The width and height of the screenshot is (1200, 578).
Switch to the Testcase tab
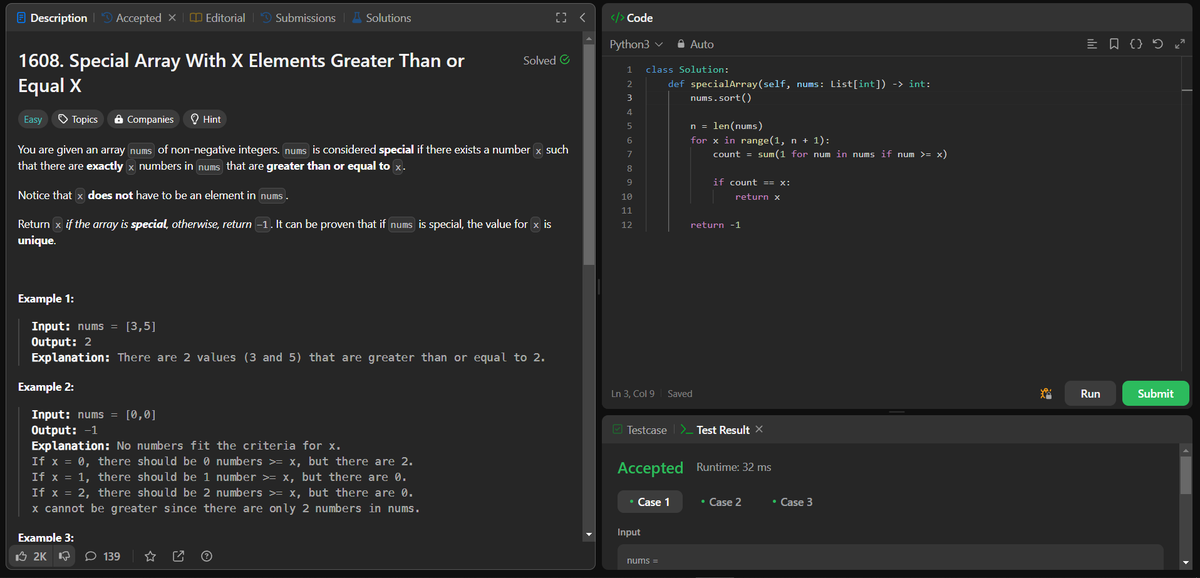[639, 430]
